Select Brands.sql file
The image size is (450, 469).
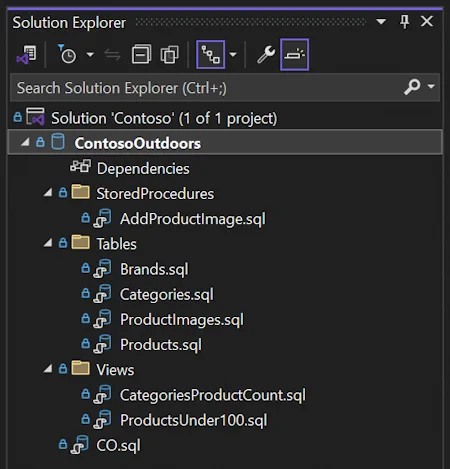coord(154,269)
